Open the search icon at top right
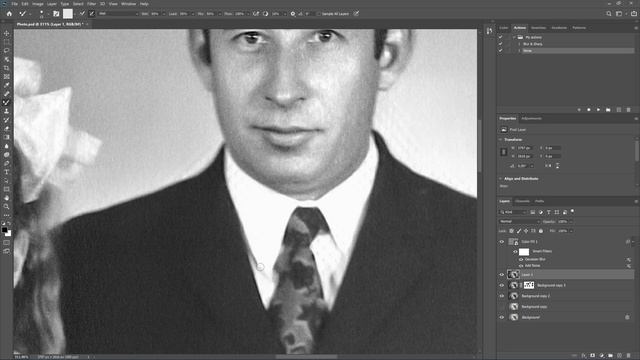640x360 pixels. pyautogui.click(x=609, y=13)
